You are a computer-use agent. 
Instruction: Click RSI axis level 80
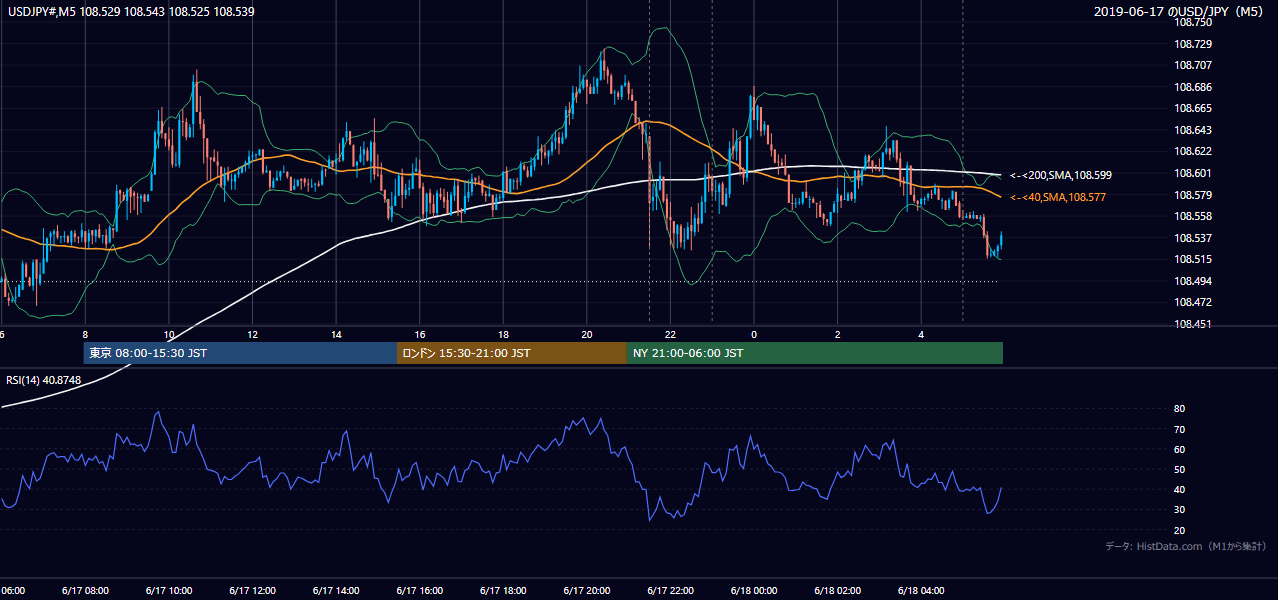pos(1180,409)
